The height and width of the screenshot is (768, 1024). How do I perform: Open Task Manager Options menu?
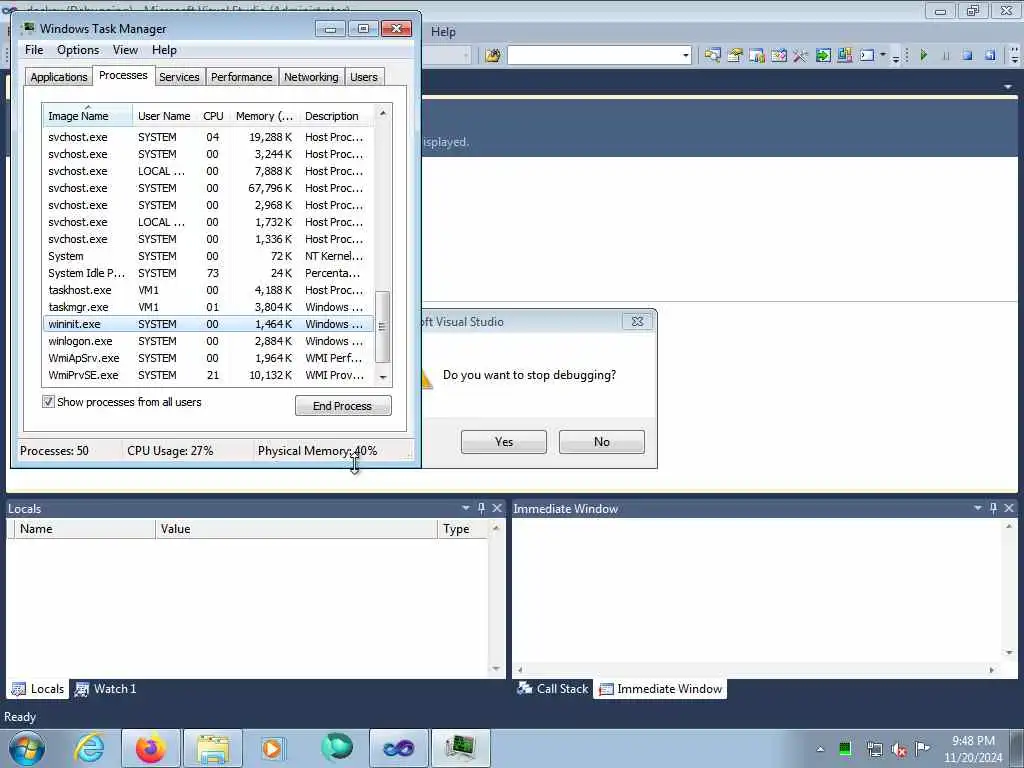tap(78, 50)
